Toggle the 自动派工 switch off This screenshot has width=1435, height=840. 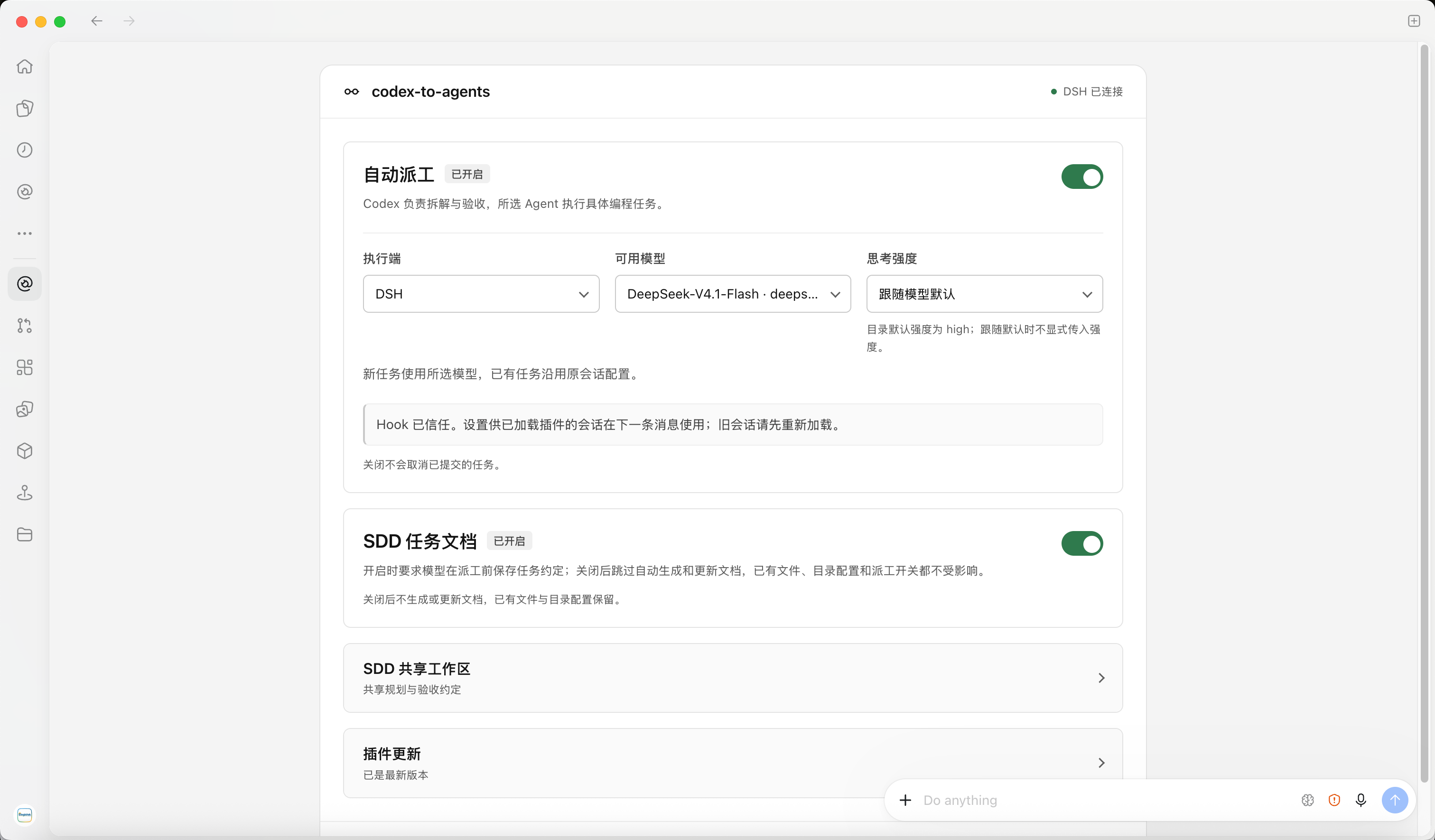click(x=1082, y=177)
